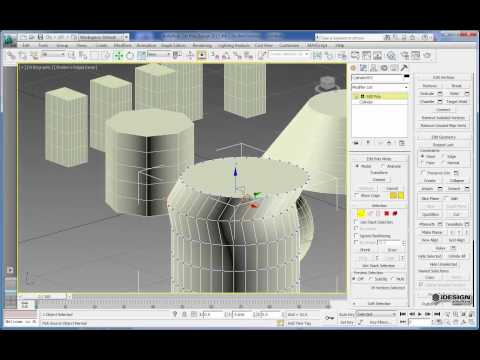Click the Play Animation button
The image size is (480, 360).
420,314
